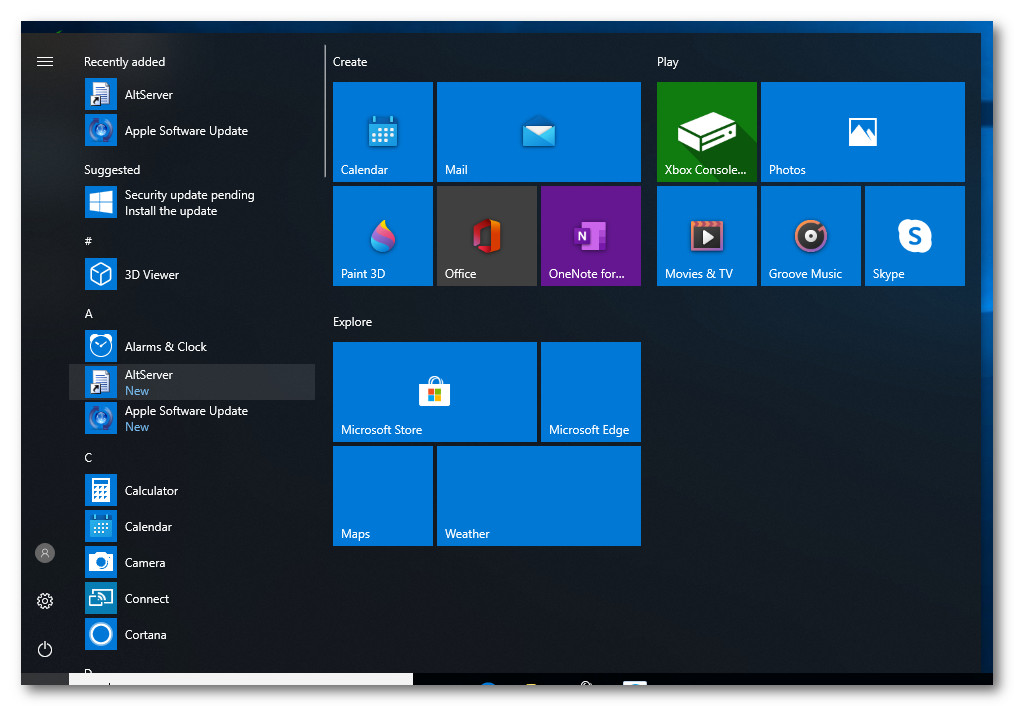Open the Microsoft Store tile
Image resolution: width=1014 pixels, height=706 pixels.
(434, 392)
